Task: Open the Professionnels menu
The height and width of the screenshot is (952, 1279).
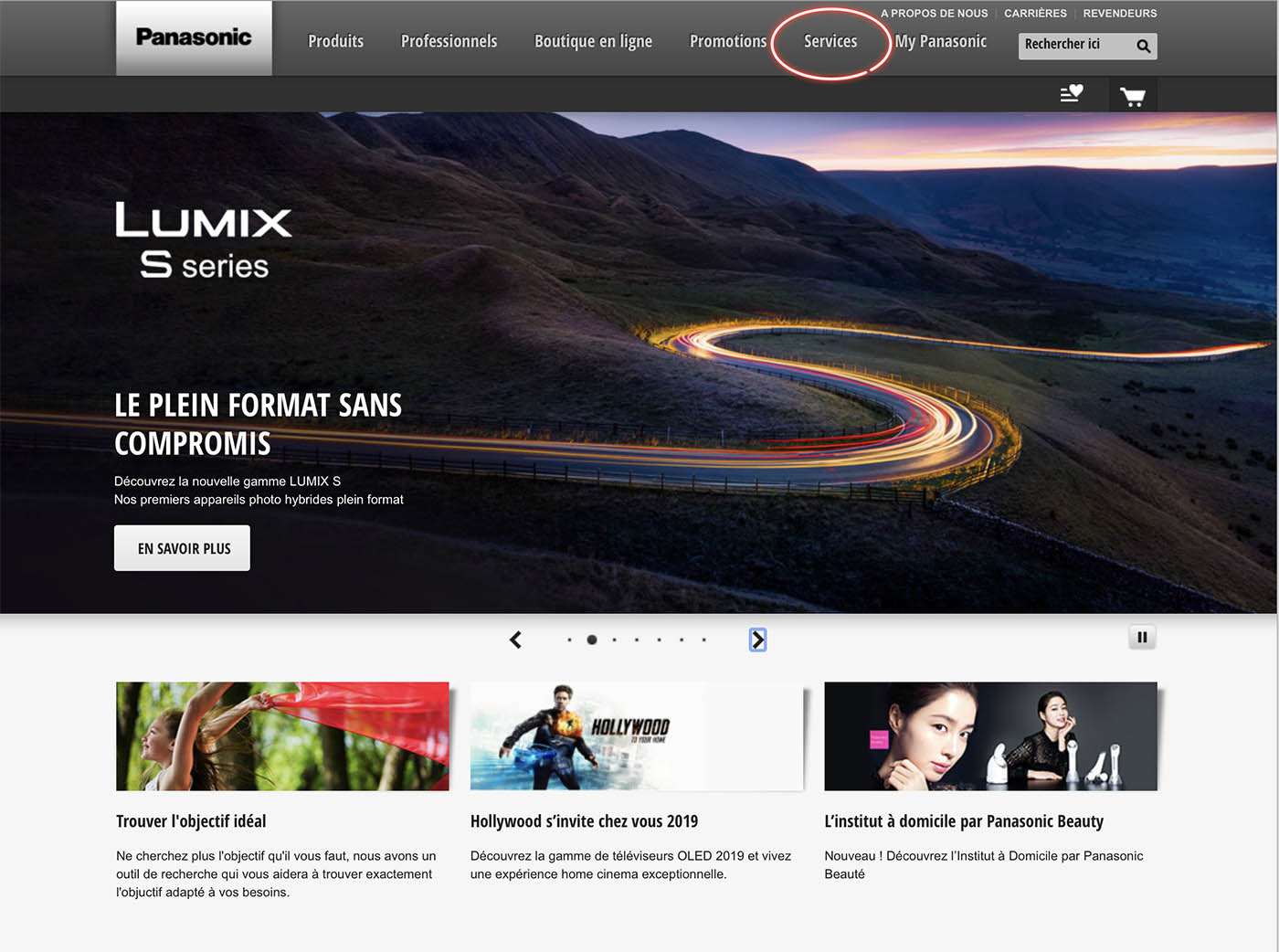Action: point(449,41)
